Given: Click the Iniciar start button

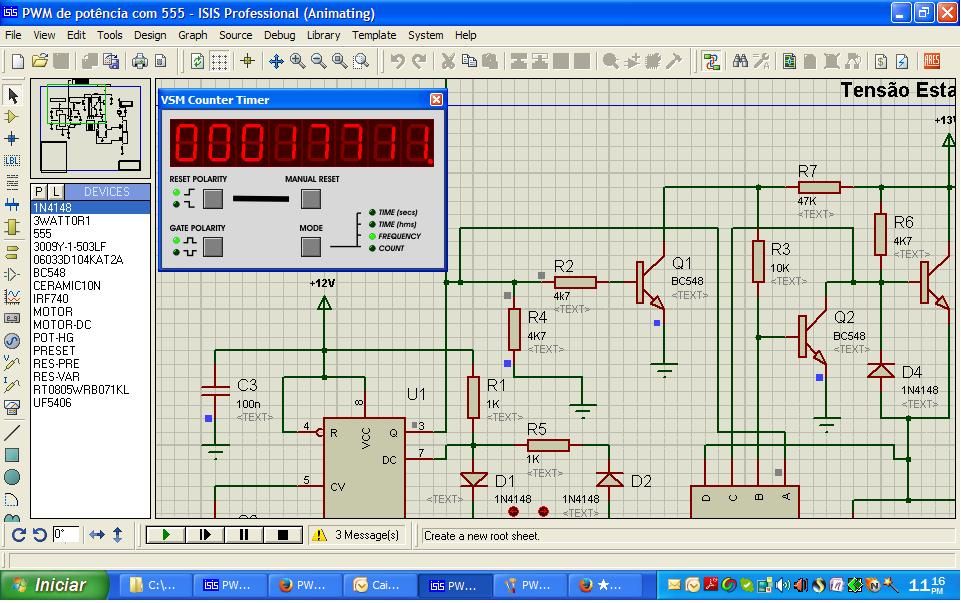Looking at the screenshot, I should 53,585.
